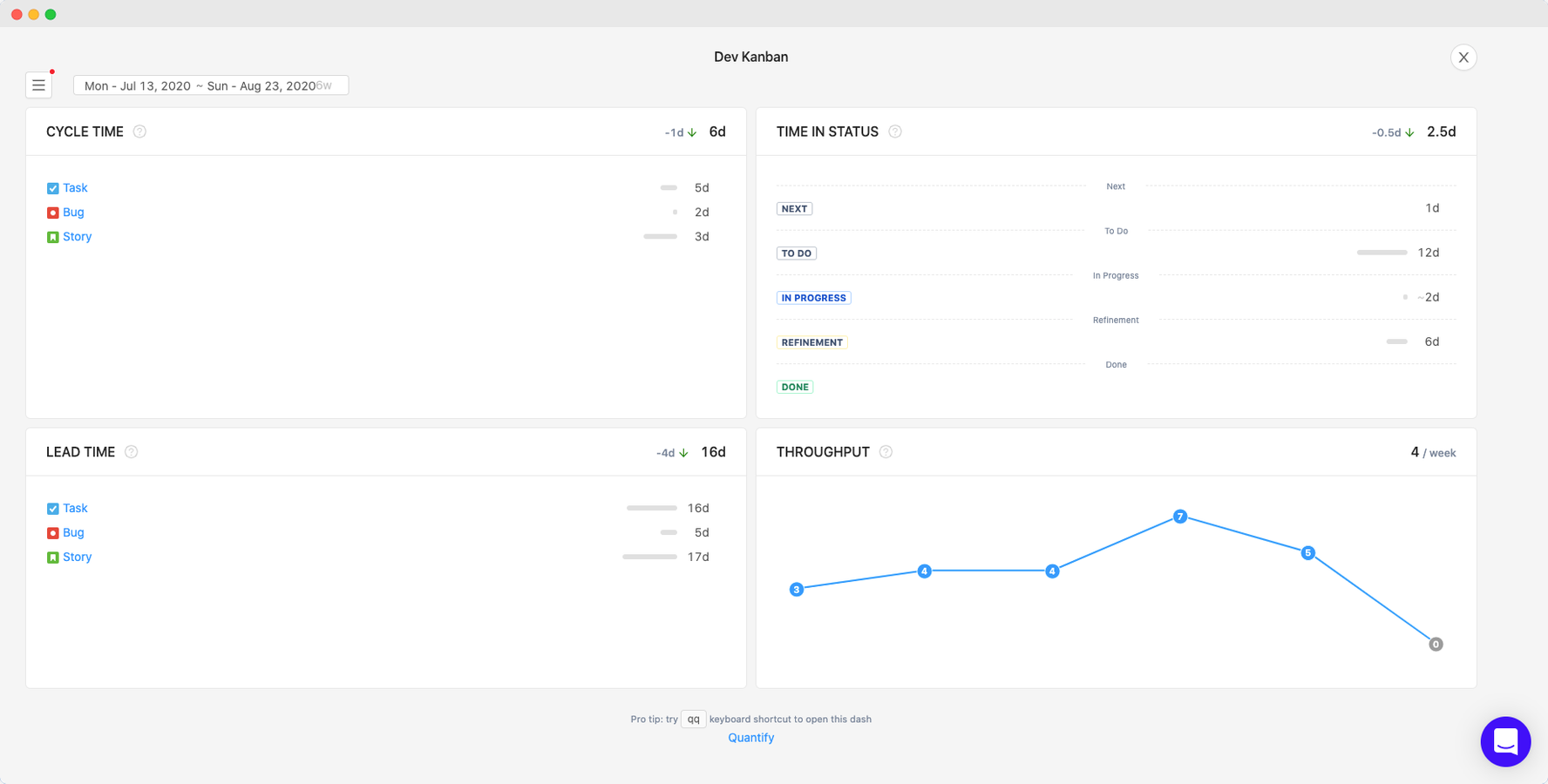Click the LEAD TIME panel title
This screenshot has height=784, width=1548.
pyautogui.click(x=80, y=452)
